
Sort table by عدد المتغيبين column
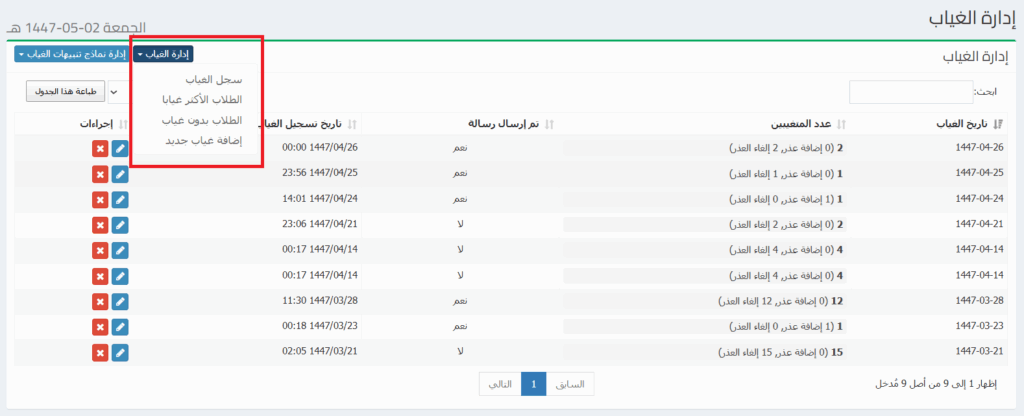840,124
